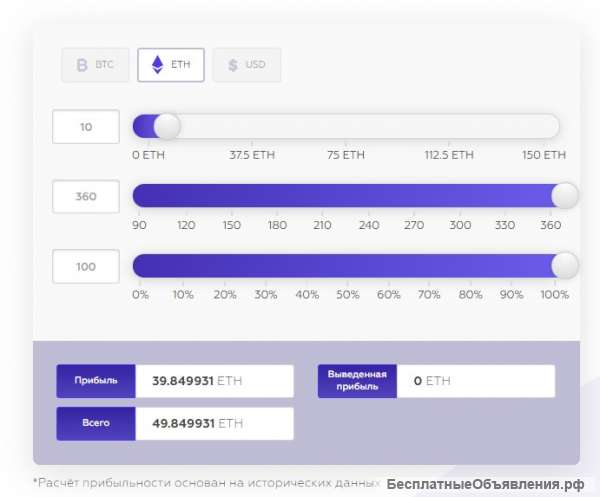600x497 pixels.
Task: Click the Ethereum diamond icon
Action: click(x=157, y=65)
